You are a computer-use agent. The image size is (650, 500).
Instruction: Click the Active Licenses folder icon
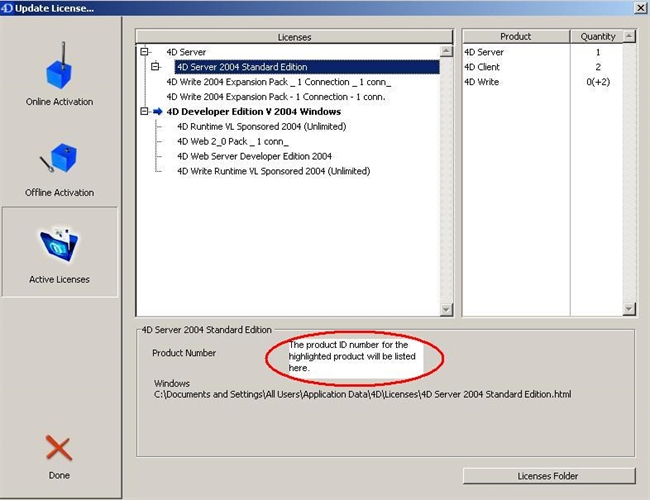pos(59,247)
